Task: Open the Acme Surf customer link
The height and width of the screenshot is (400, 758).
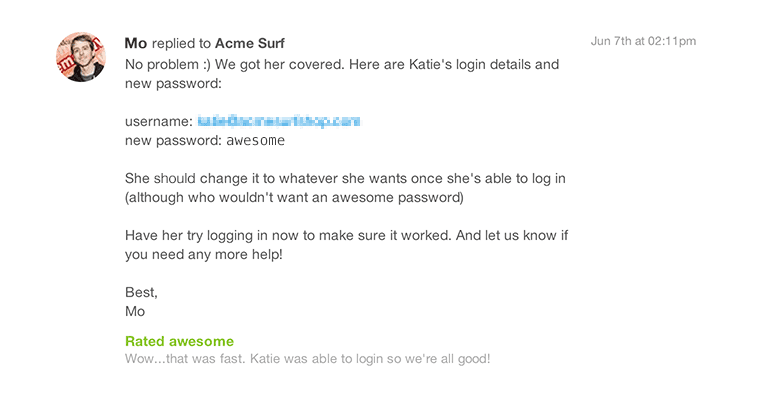Action: coord(249,43)
